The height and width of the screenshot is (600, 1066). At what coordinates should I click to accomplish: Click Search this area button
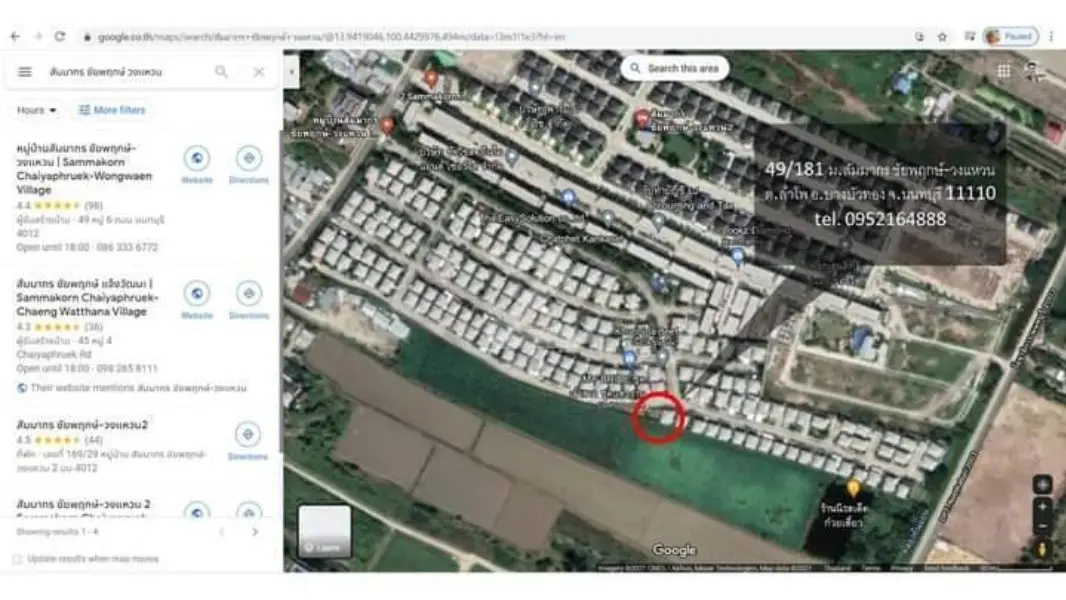[674, 69]
